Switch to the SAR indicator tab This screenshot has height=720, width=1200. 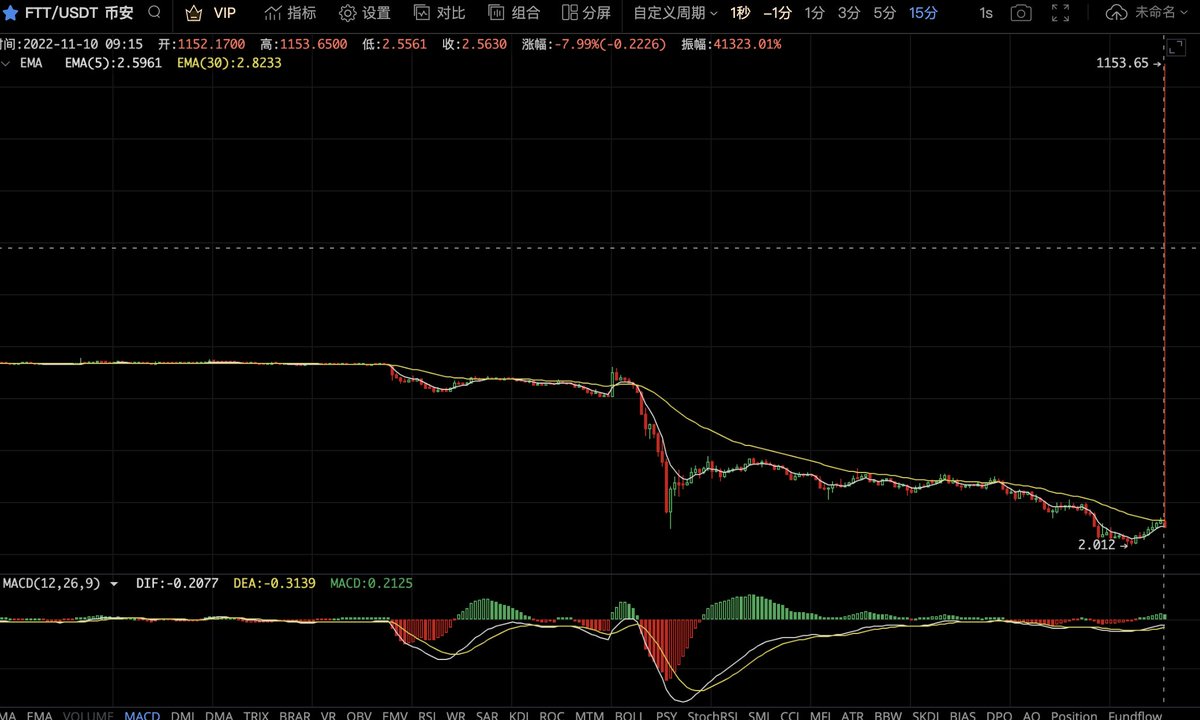pyautogui.click(x=487, y=716)
